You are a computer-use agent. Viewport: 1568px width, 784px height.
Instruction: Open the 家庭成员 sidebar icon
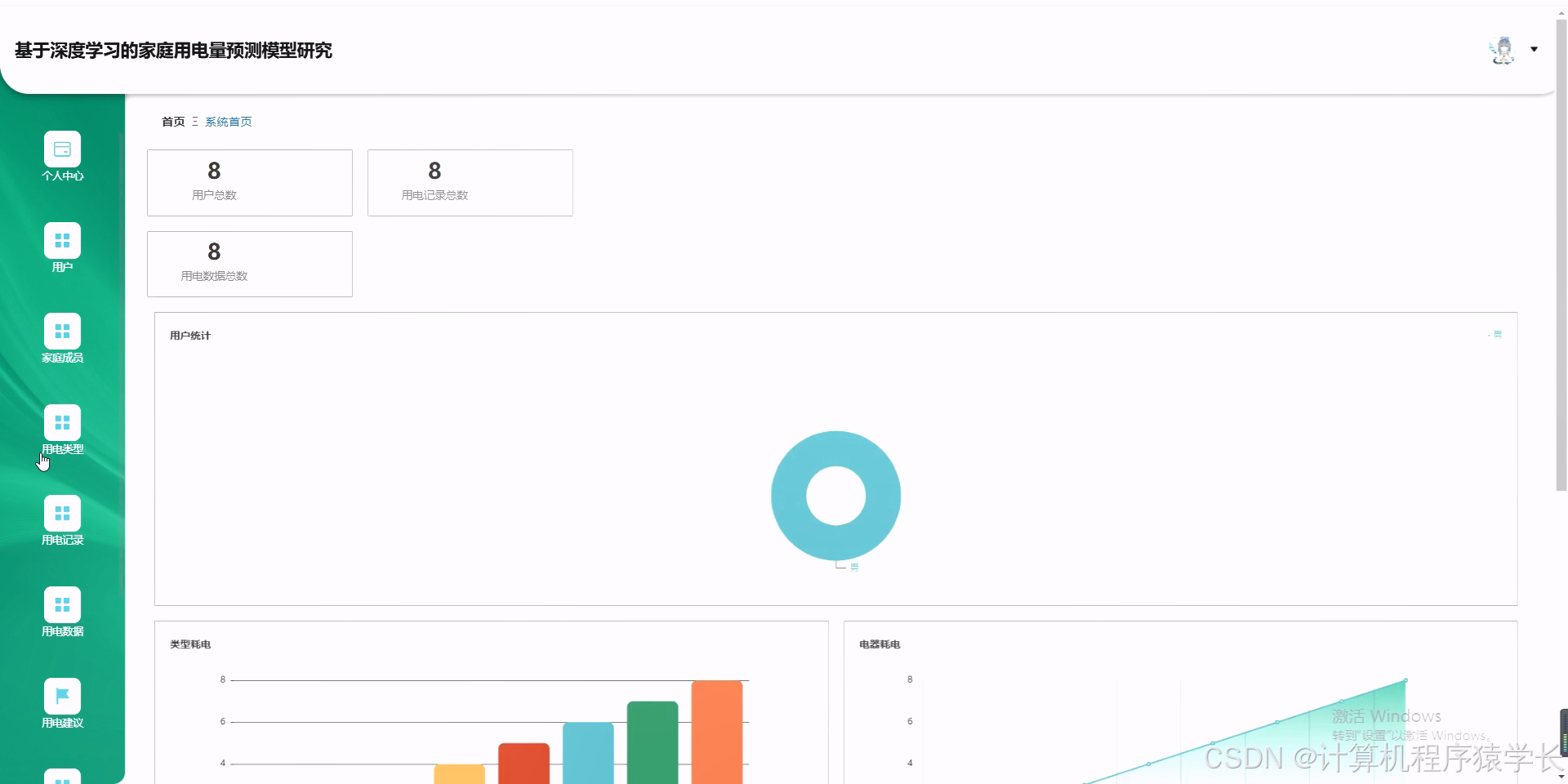[x=62, y=332]
